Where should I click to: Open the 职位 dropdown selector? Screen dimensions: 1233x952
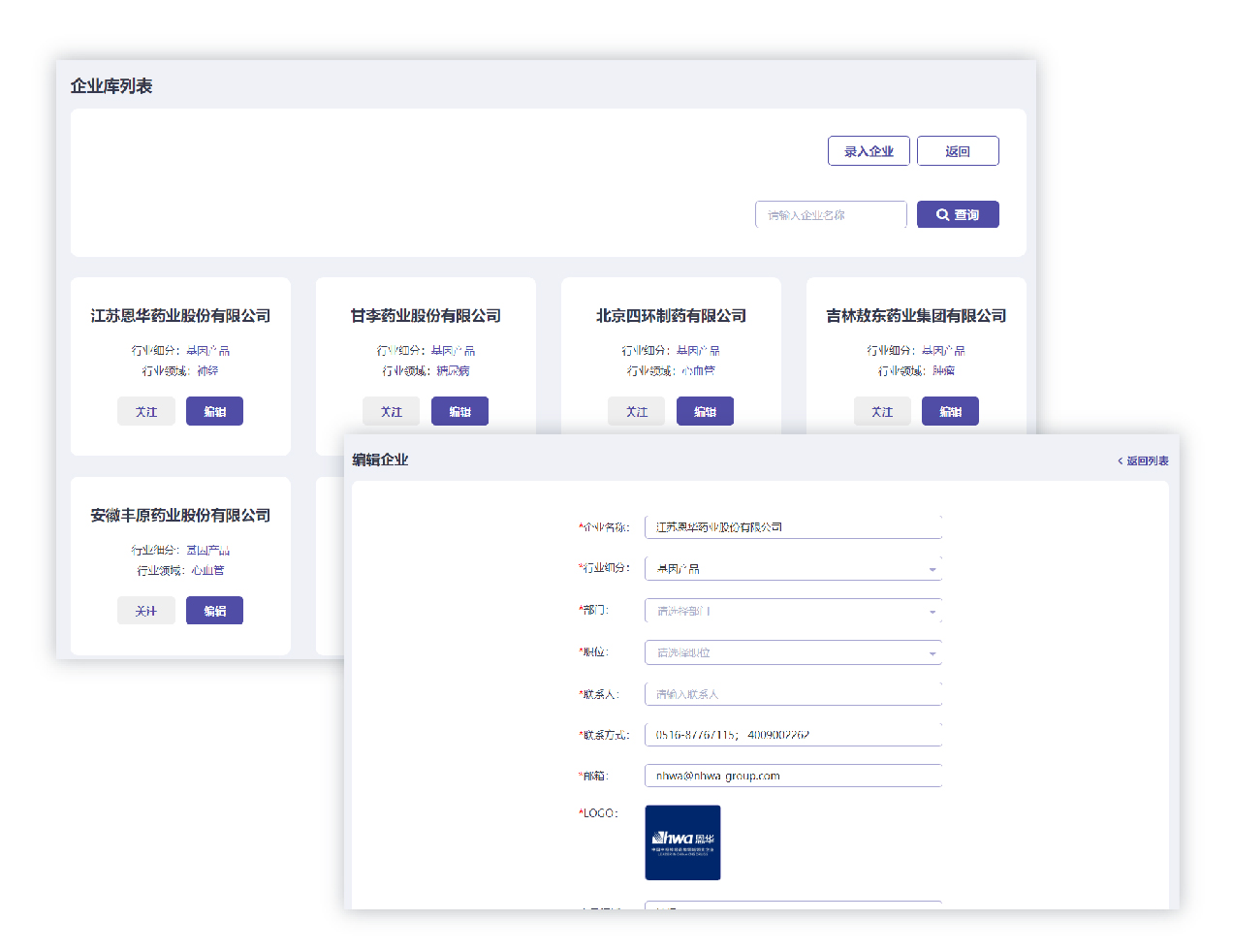pos(792,652)
